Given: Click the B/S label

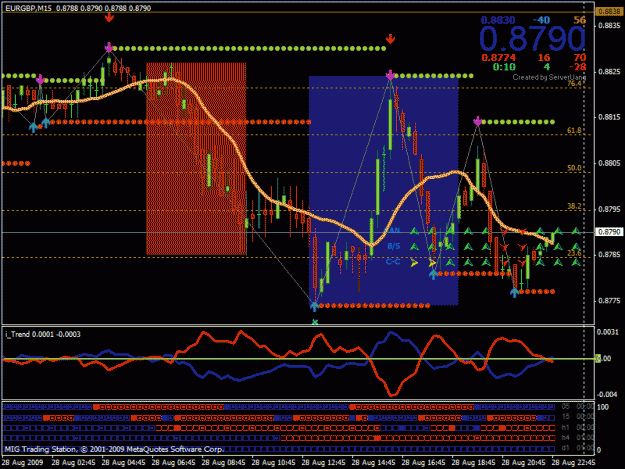Looking at the screenshot, I should tap(394, 246).
